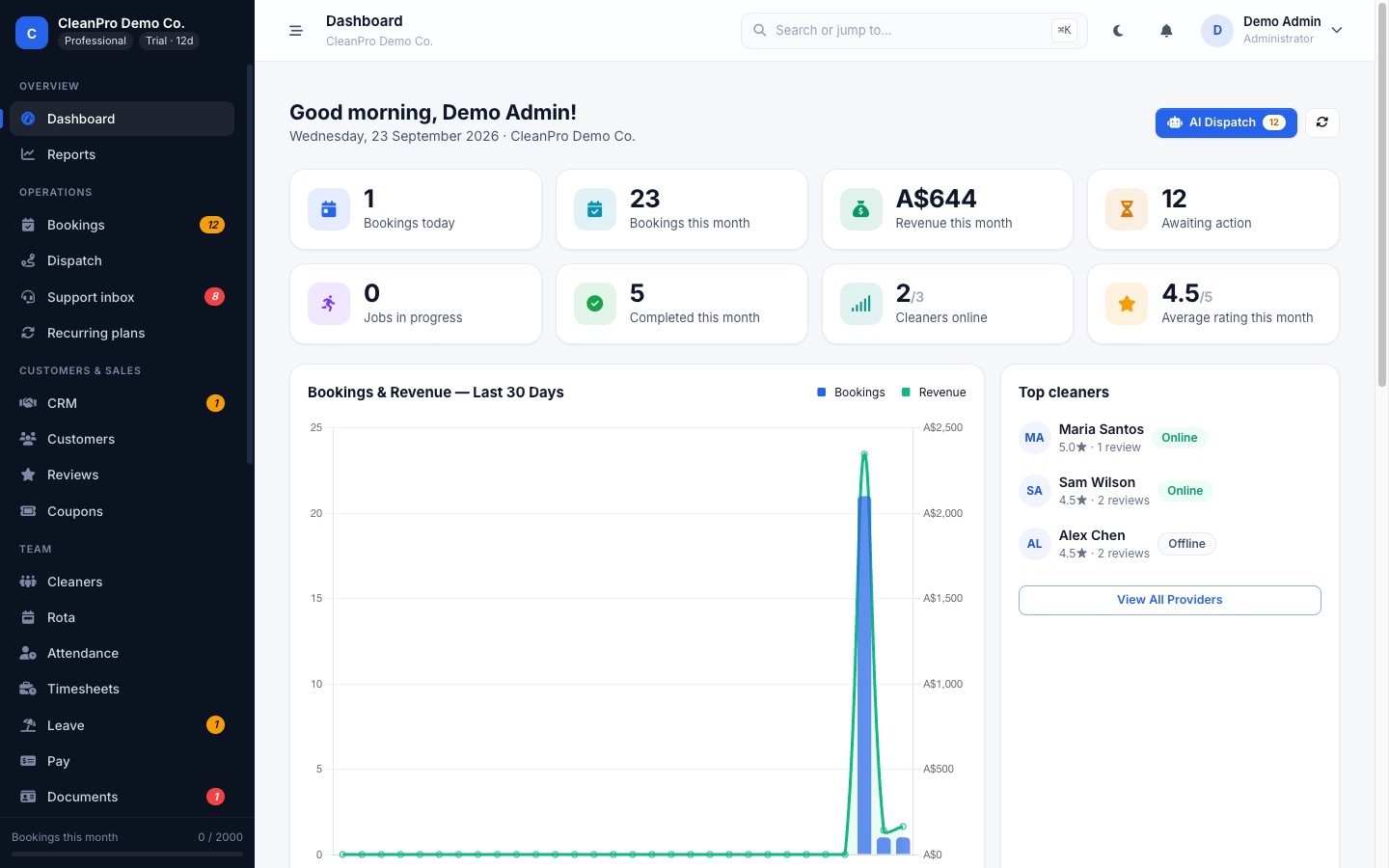Toggle Bookings series in chart legend

click(851, 393)
